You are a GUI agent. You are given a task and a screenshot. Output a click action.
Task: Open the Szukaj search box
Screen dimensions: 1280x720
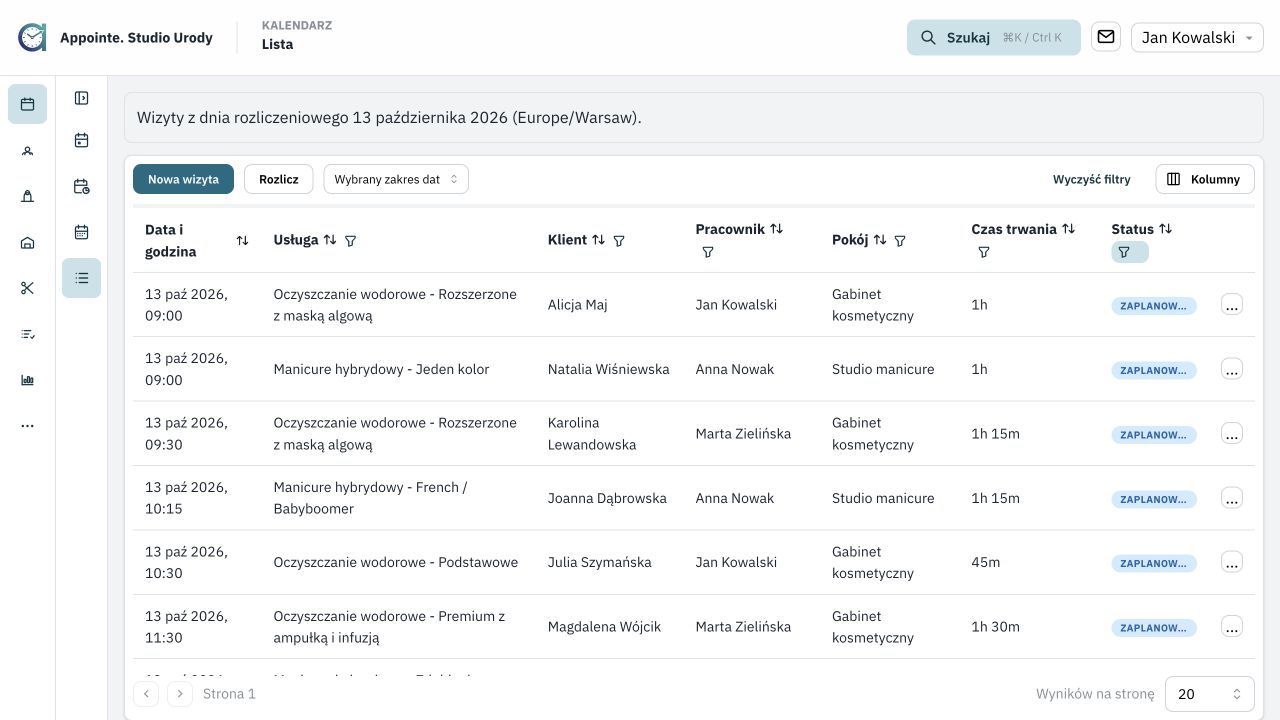(994, 37)
